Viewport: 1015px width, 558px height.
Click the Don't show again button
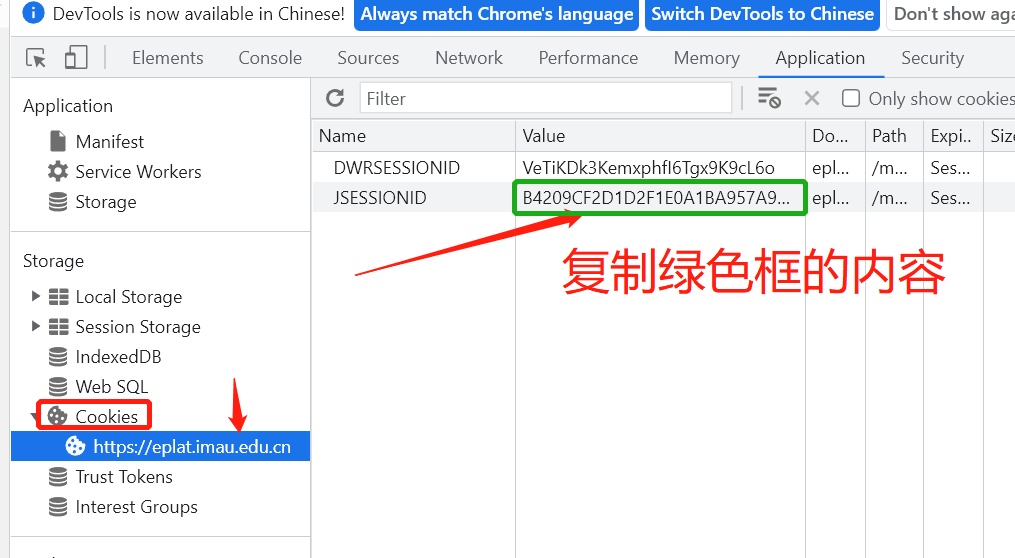coord(951,14)
